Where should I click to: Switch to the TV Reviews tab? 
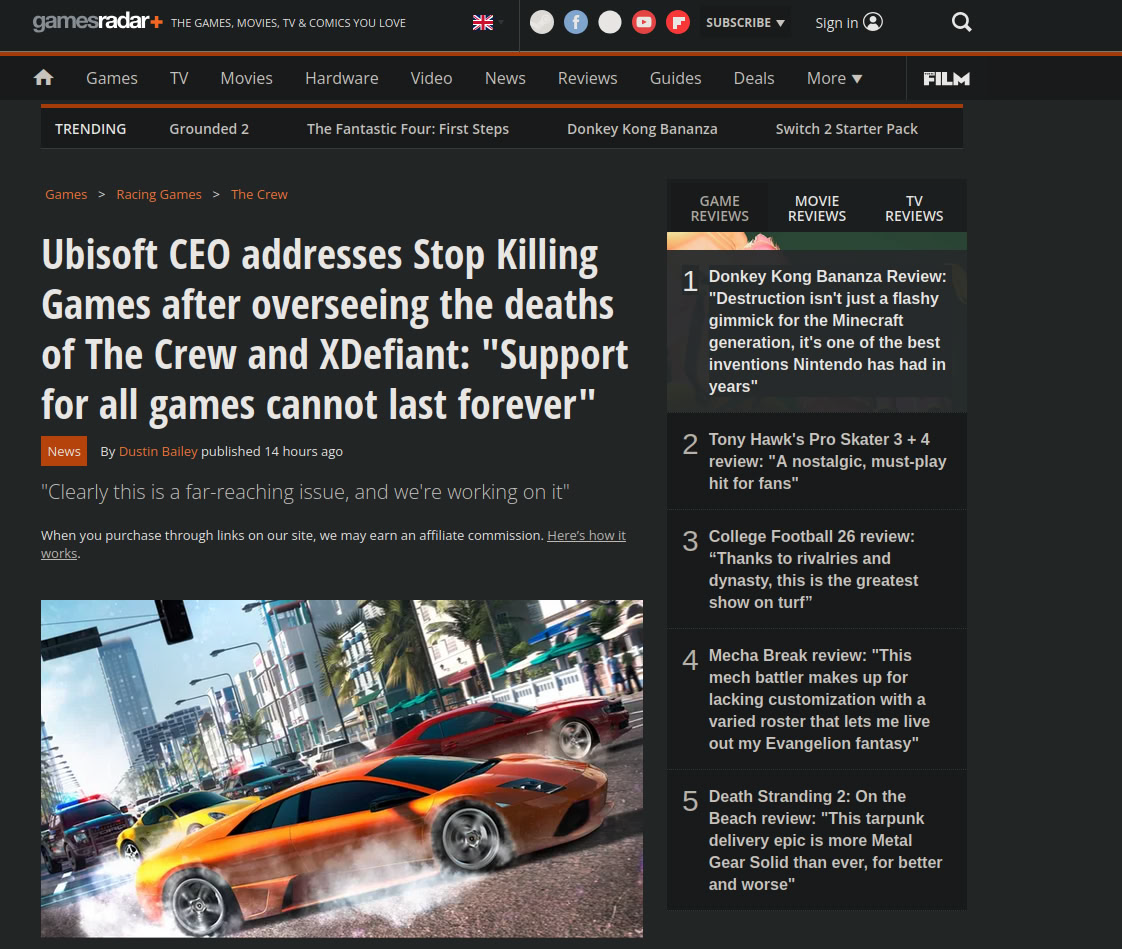point(914,208)
